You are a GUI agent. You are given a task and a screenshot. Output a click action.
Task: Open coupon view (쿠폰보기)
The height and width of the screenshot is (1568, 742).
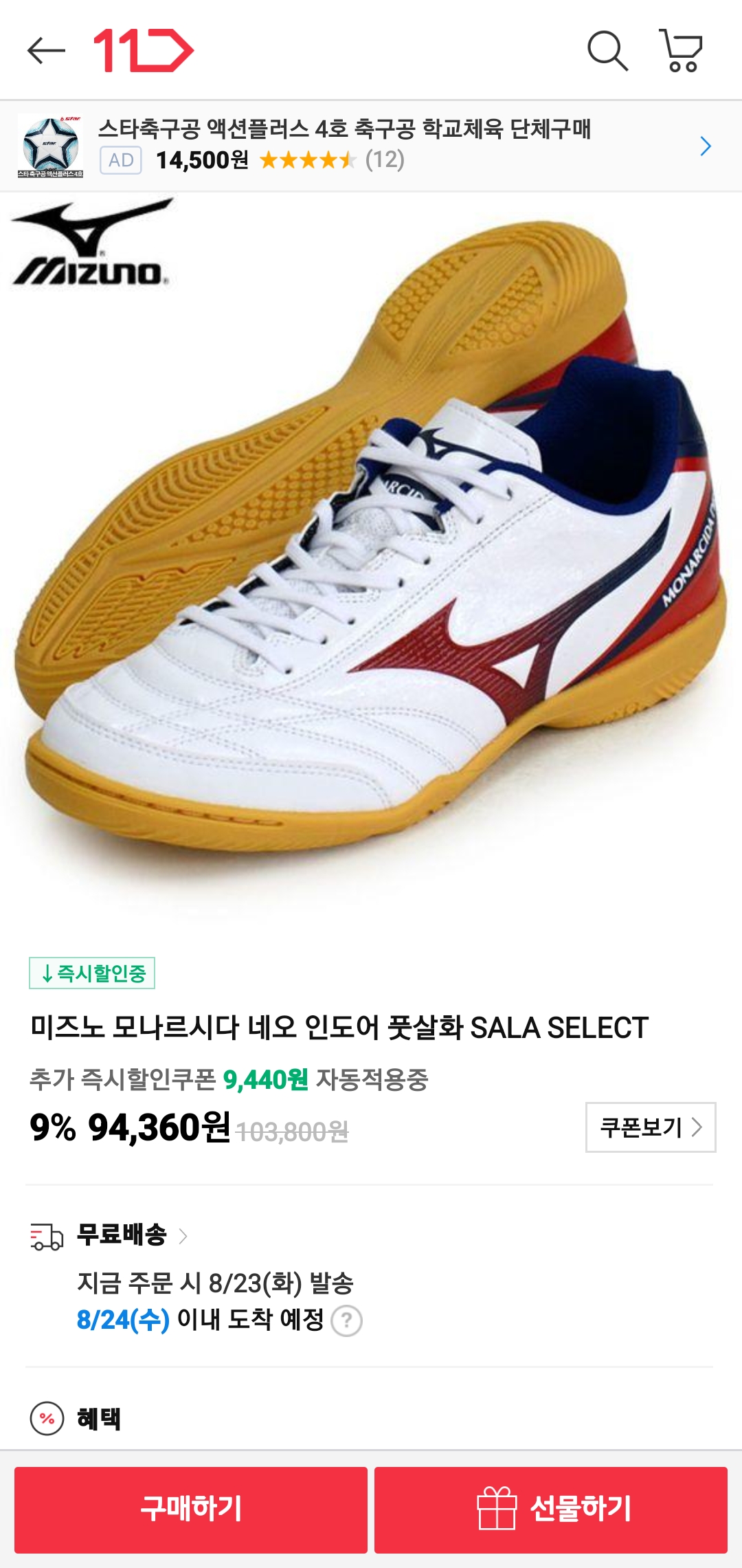651,1127
